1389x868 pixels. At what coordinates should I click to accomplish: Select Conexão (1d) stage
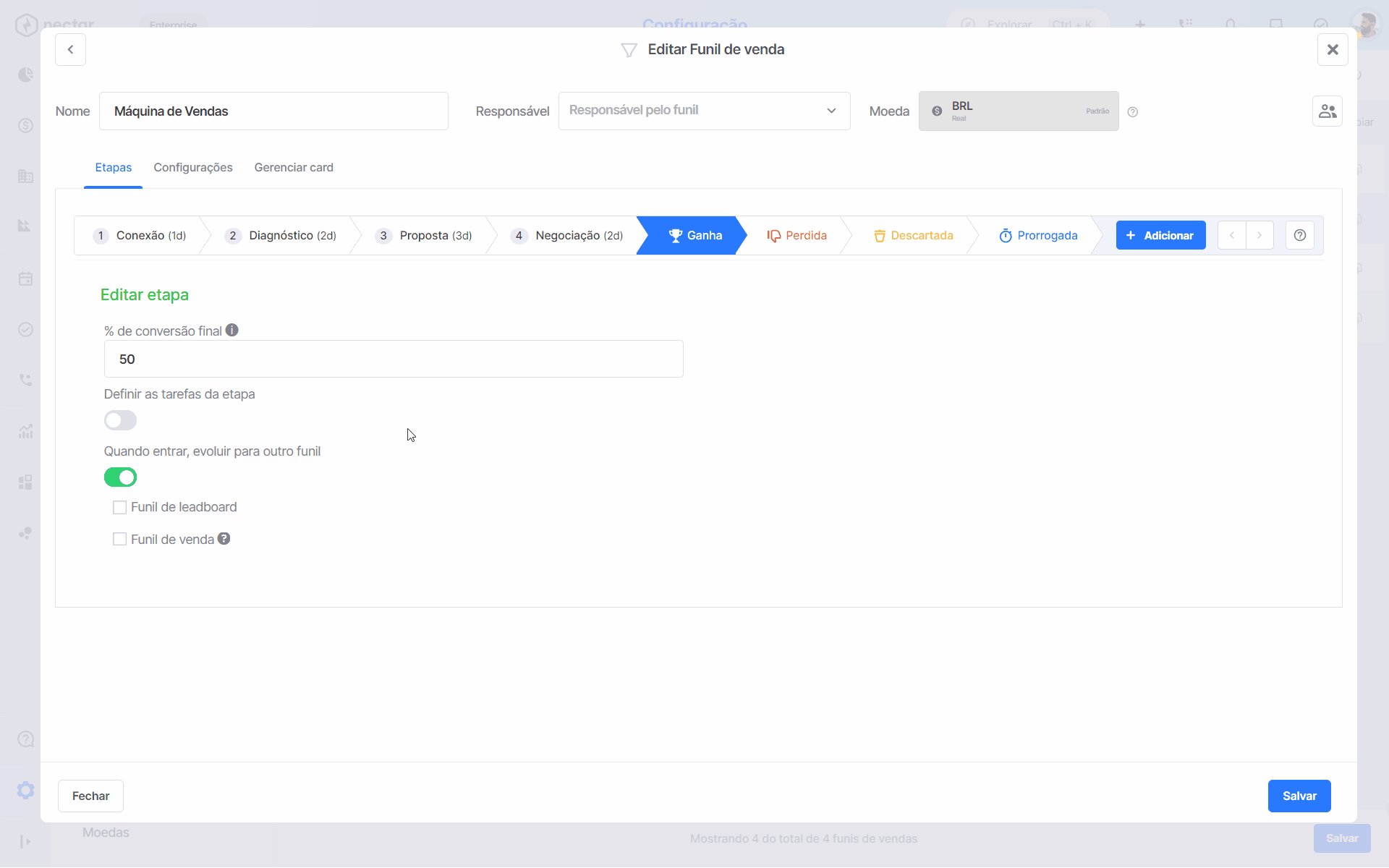coord(140,235)
